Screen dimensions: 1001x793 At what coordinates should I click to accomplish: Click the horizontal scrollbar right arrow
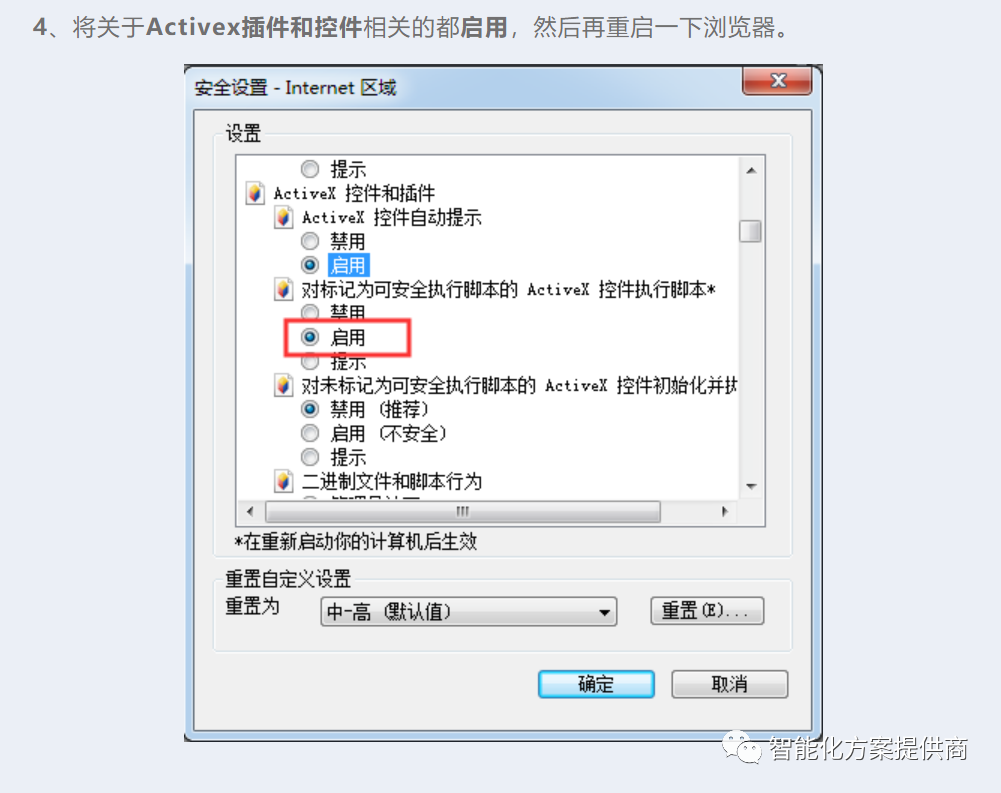[x=725, y=511]
